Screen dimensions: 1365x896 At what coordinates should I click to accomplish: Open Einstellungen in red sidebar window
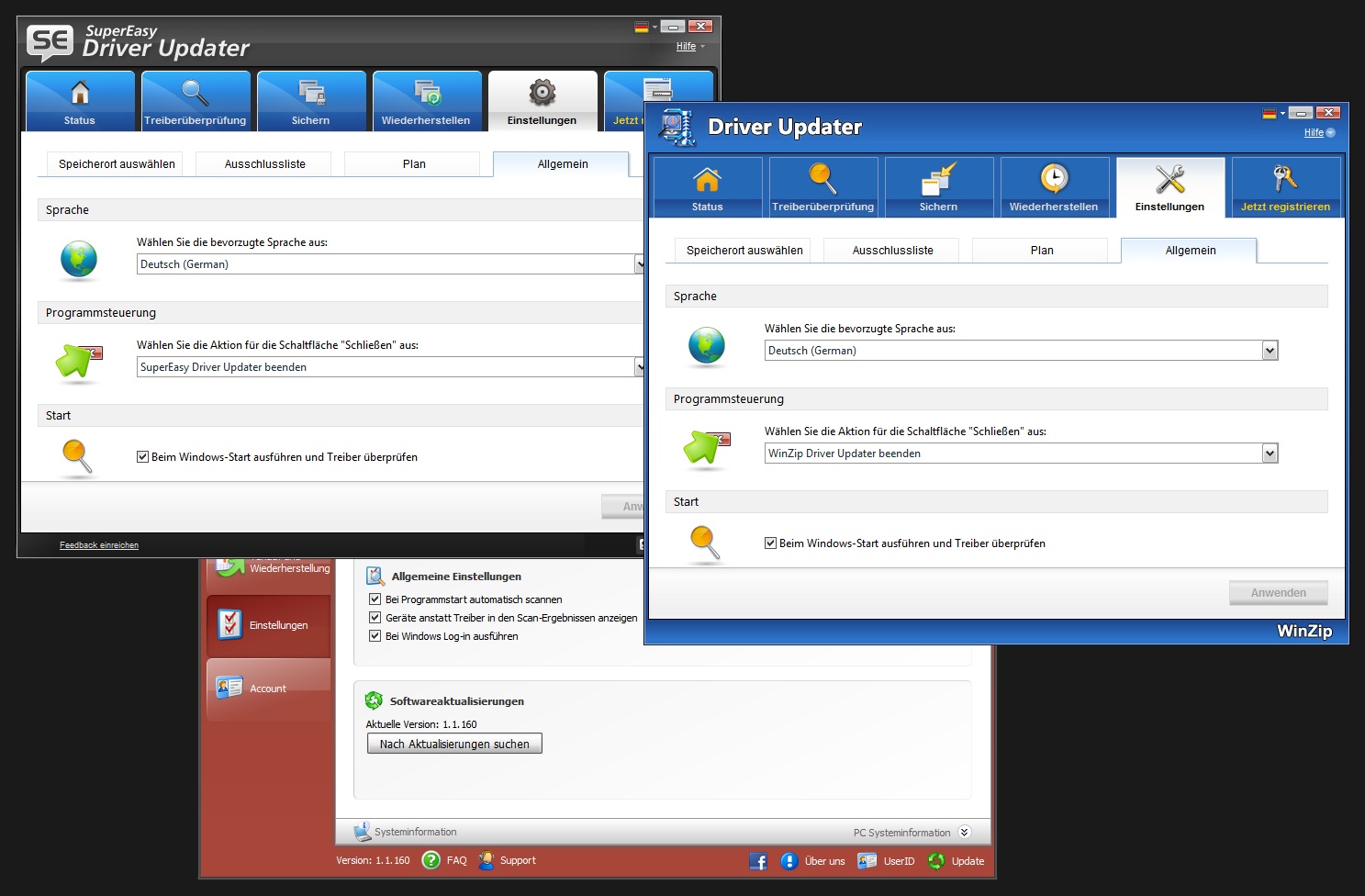pyautogui.click(x=268, y=625)
